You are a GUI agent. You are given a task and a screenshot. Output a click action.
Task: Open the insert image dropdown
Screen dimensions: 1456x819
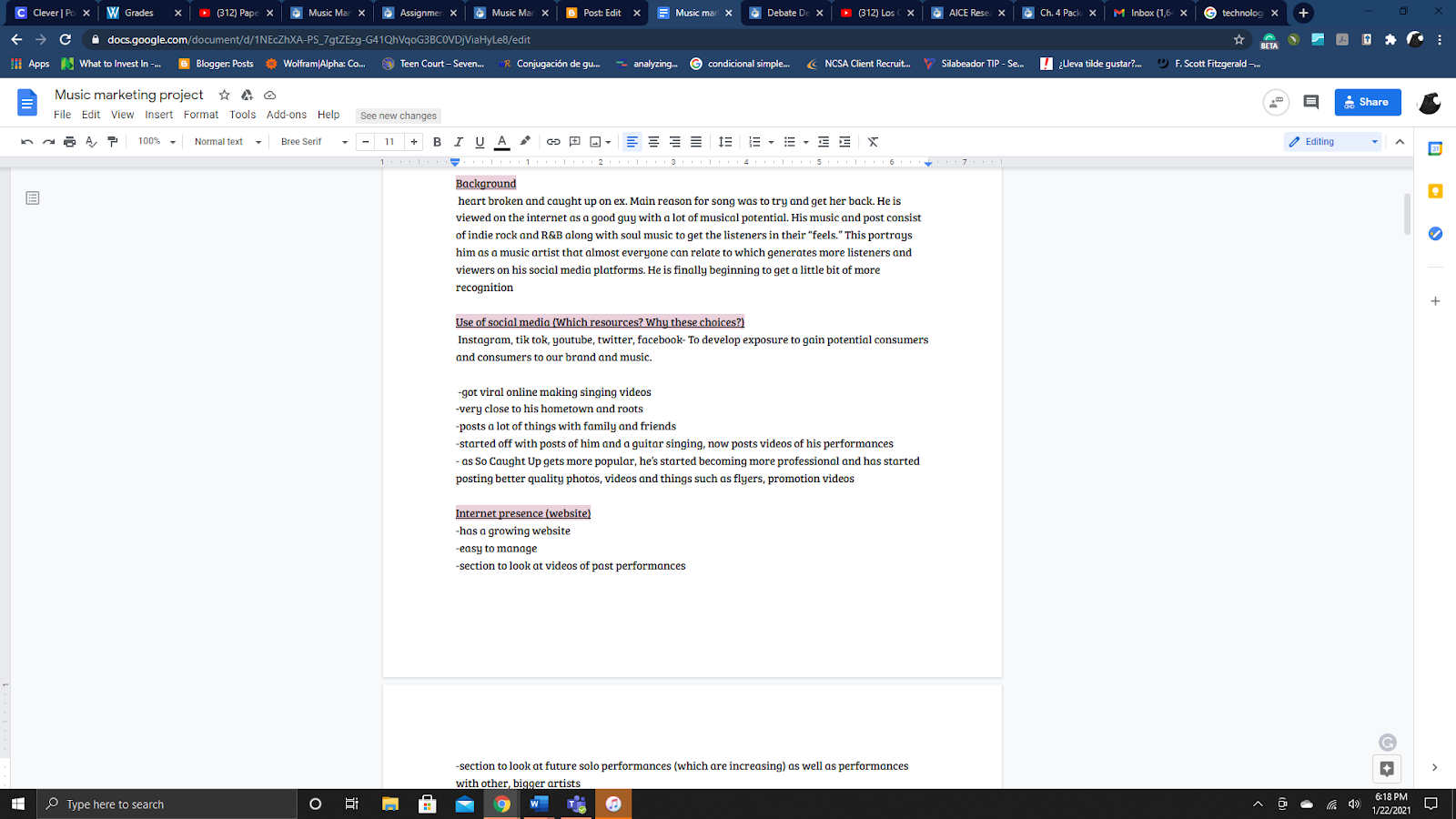pyautogui.click(x=601, y=142)
